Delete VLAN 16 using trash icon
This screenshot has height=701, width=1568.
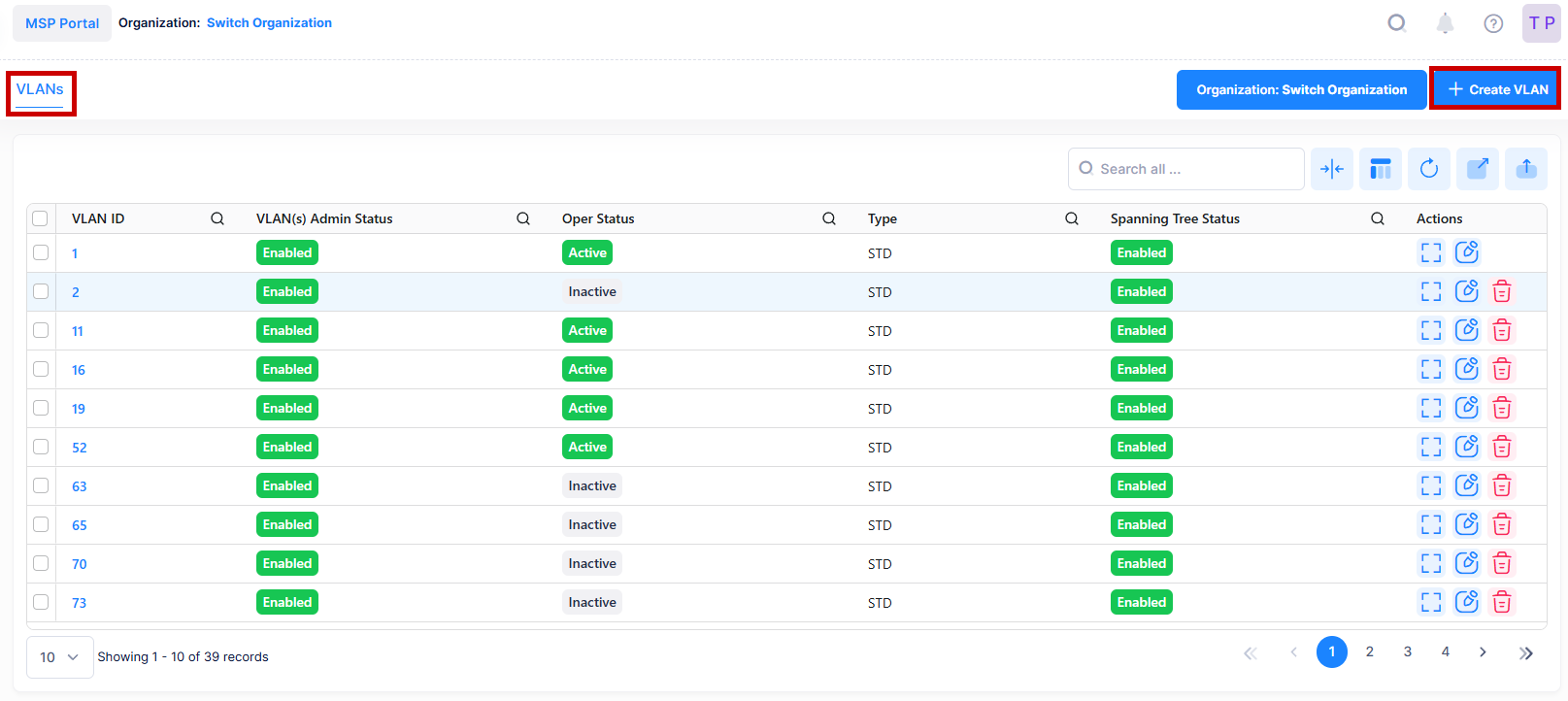(x=1501, y=369)
